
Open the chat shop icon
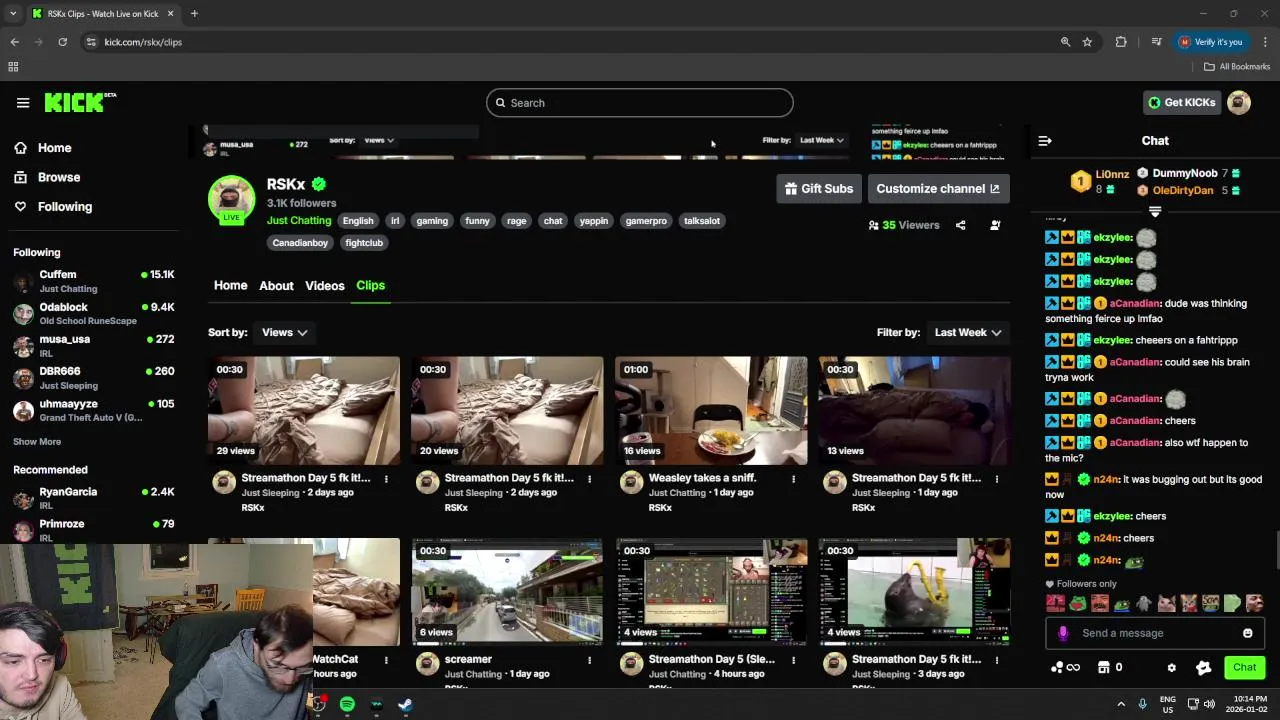1104,667
